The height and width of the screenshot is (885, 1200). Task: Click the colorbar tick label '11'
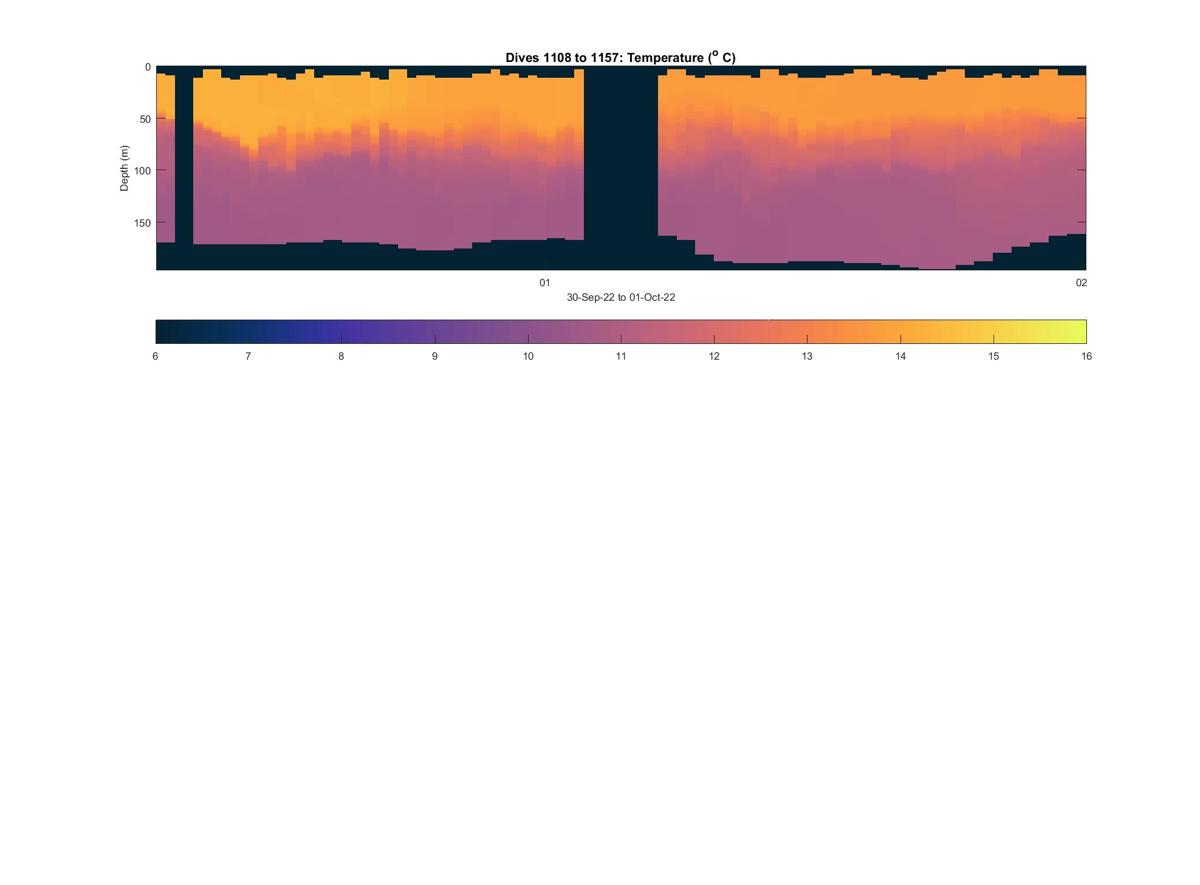(x=621, y=356)
